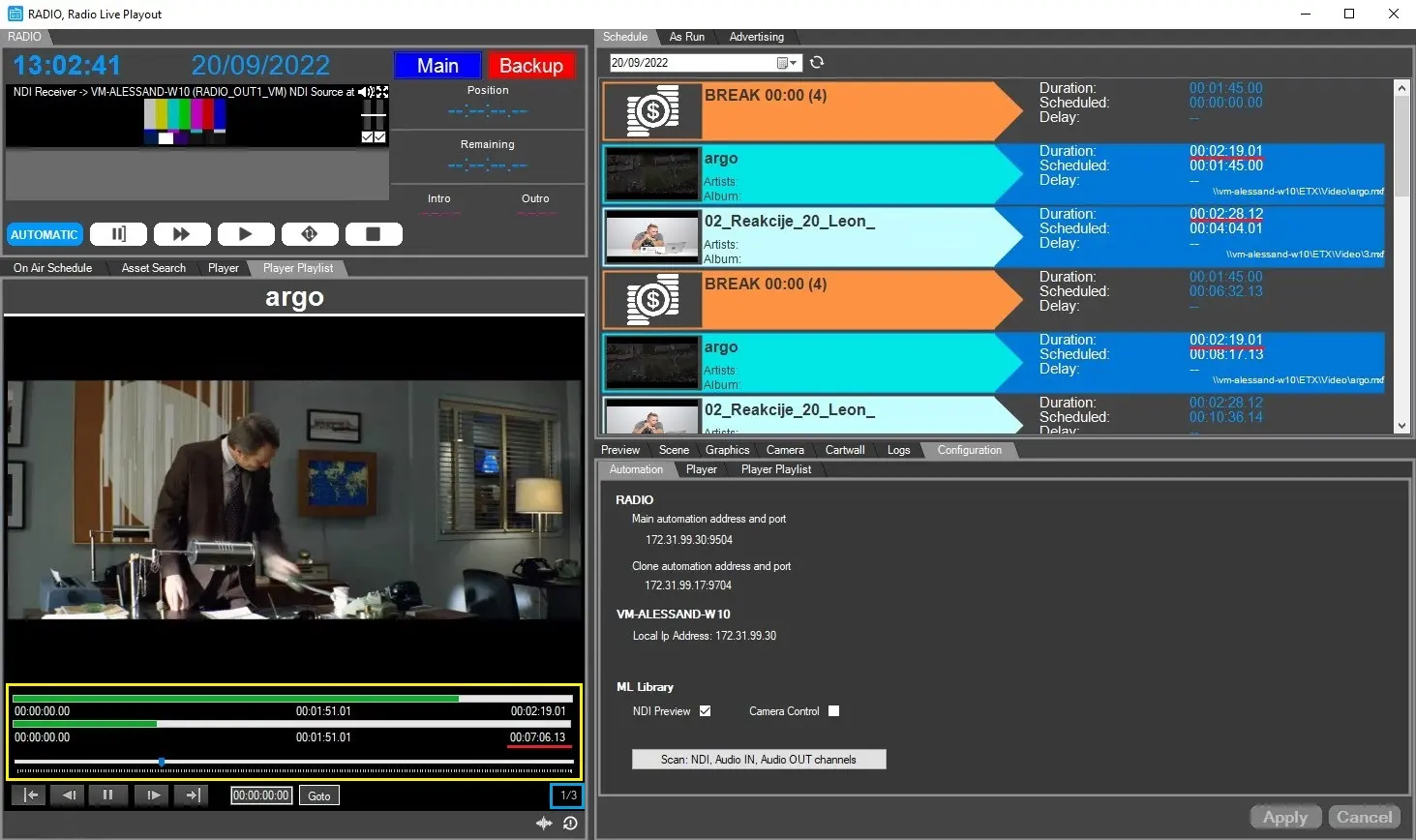
Task: Open the audio waveform view icon
Action: pyautogui.click(x=545, y=823)
